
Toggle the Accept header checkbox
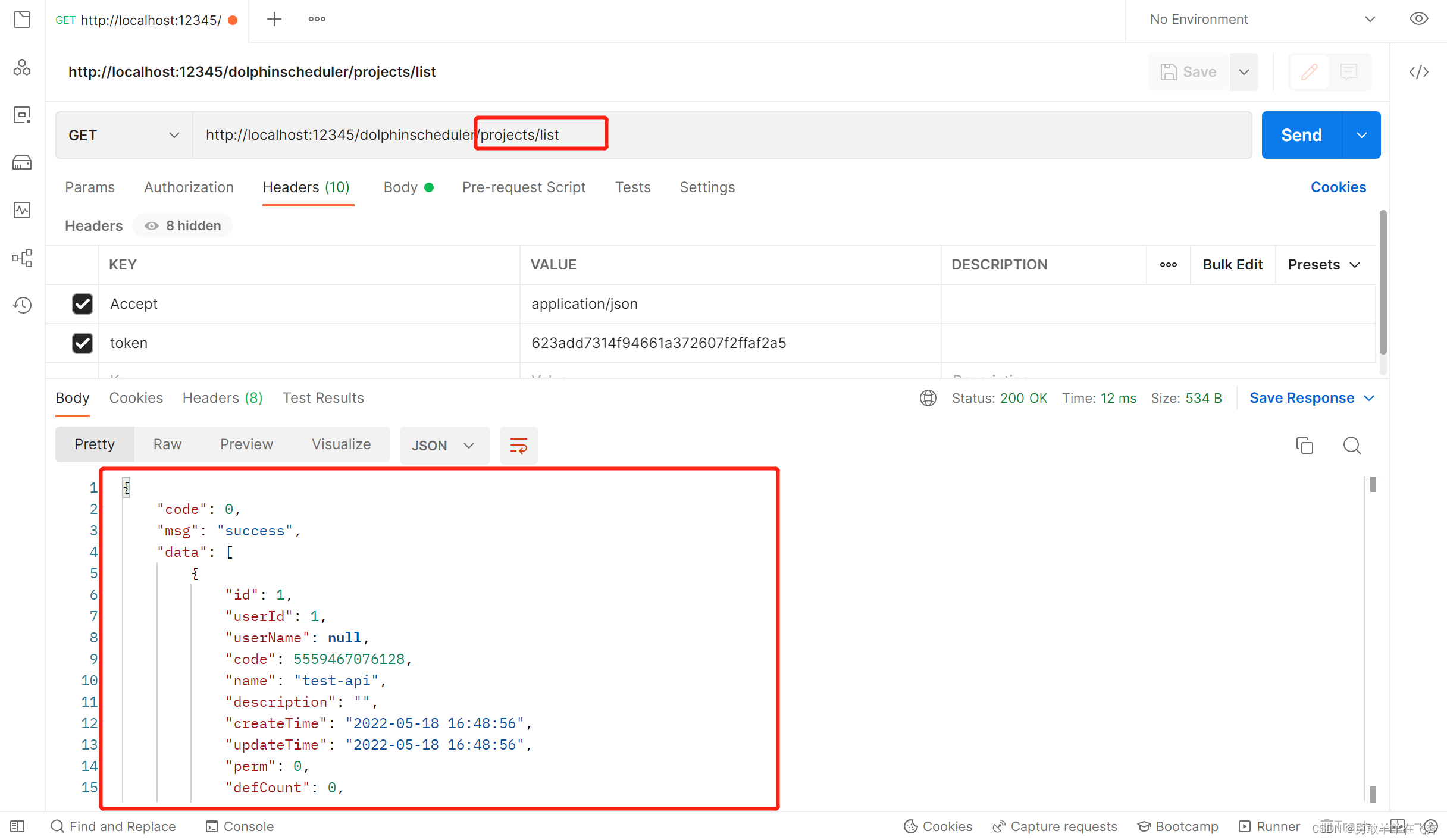point(82,303)
